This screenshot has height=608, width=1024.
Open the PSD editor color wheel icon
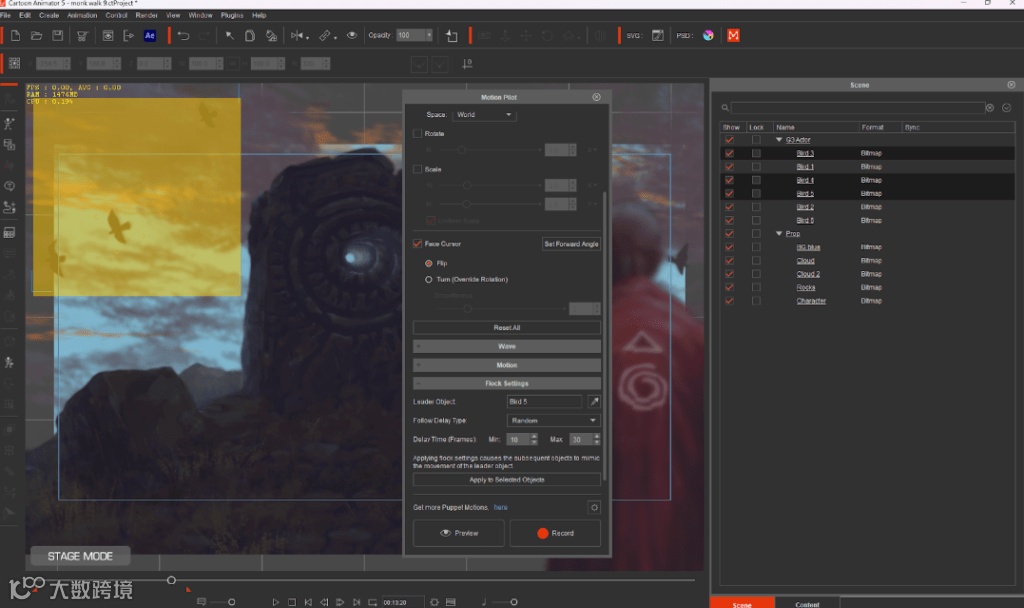point(708,36)
